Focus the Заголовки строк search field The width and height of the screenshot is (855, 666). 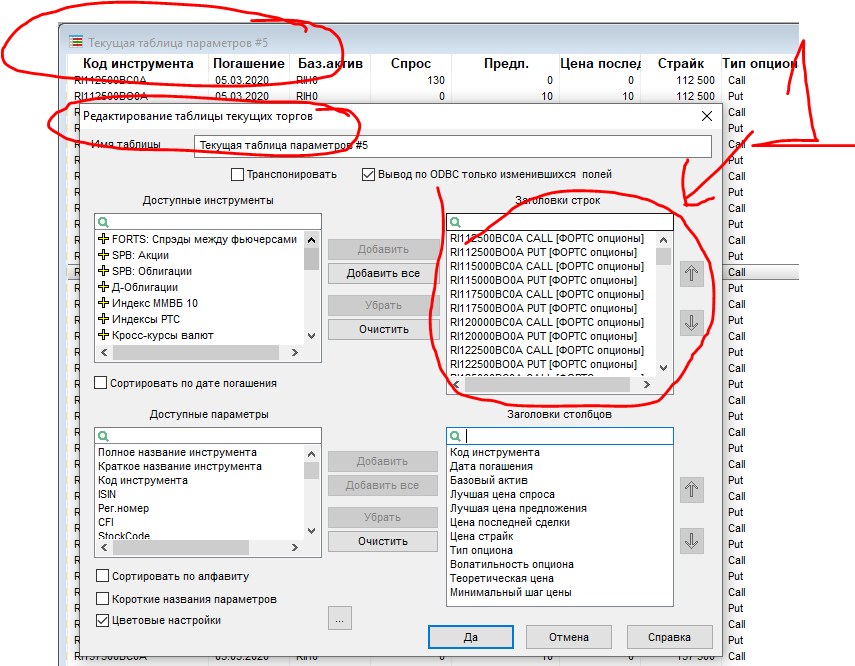560,222
